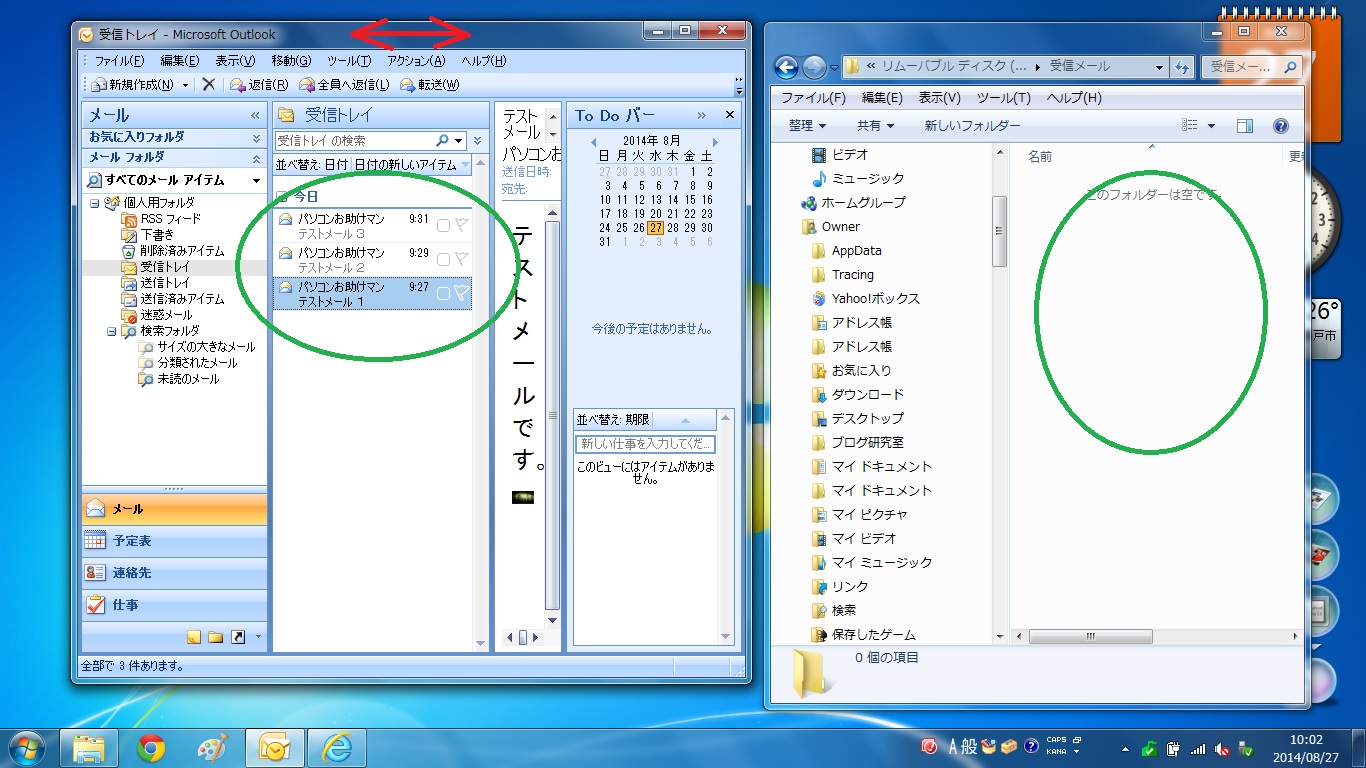1366x768 pixels.
Task: Toggle the follow-up flag on テストメール 3
Action: (461, 225)
